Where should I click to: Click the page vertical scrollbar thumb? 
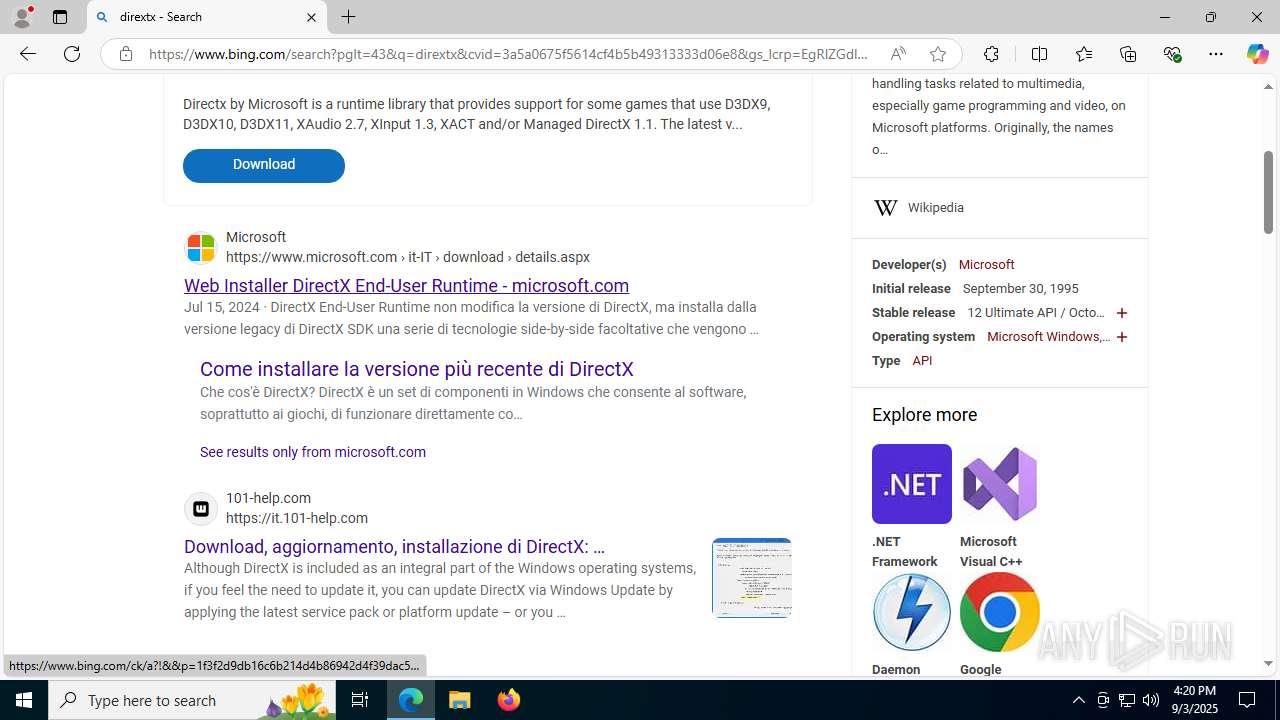1268,192
